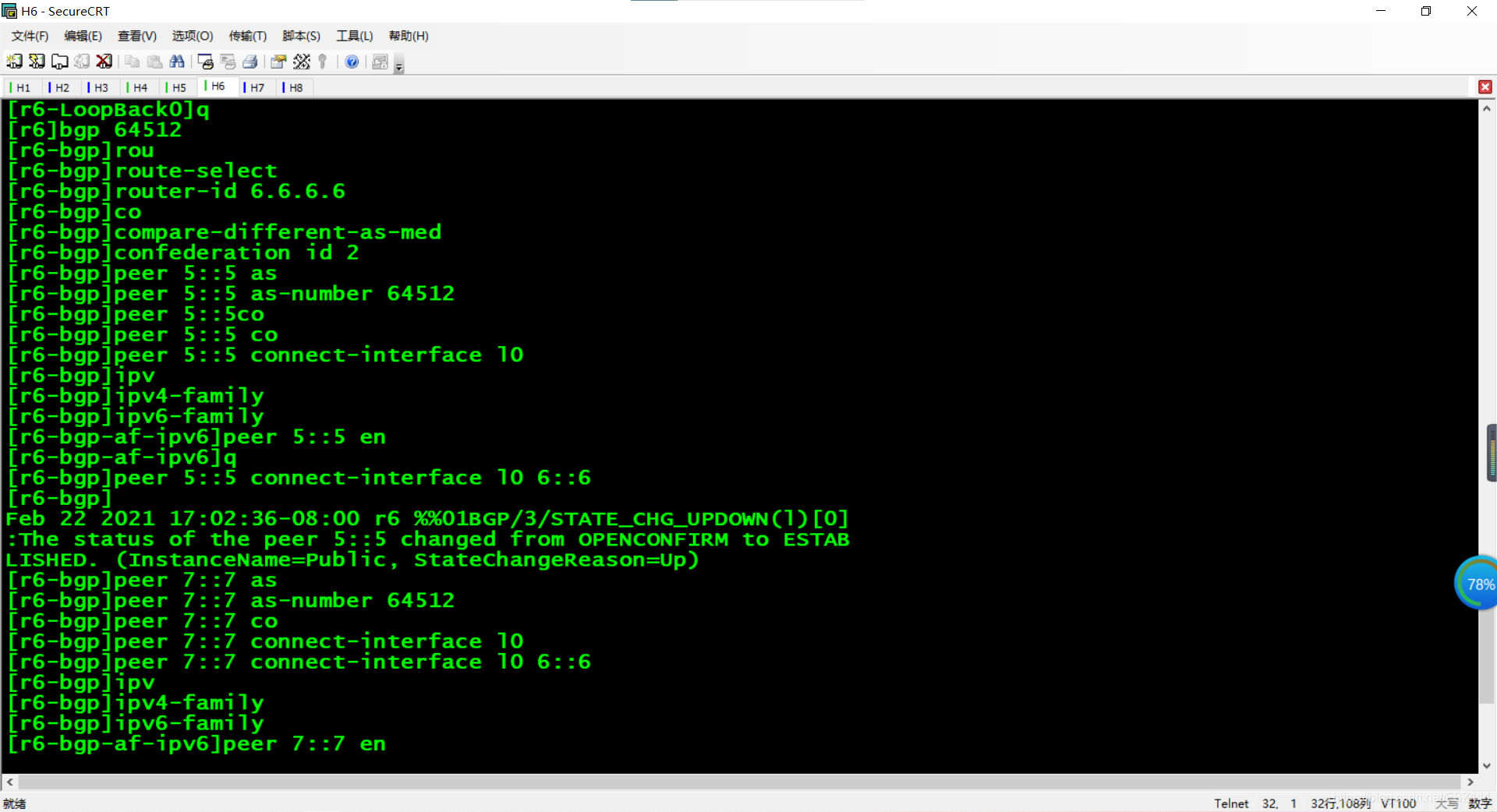Switch to the H2 session tab
Screen dimensions: 1497x812
(61, 87)
